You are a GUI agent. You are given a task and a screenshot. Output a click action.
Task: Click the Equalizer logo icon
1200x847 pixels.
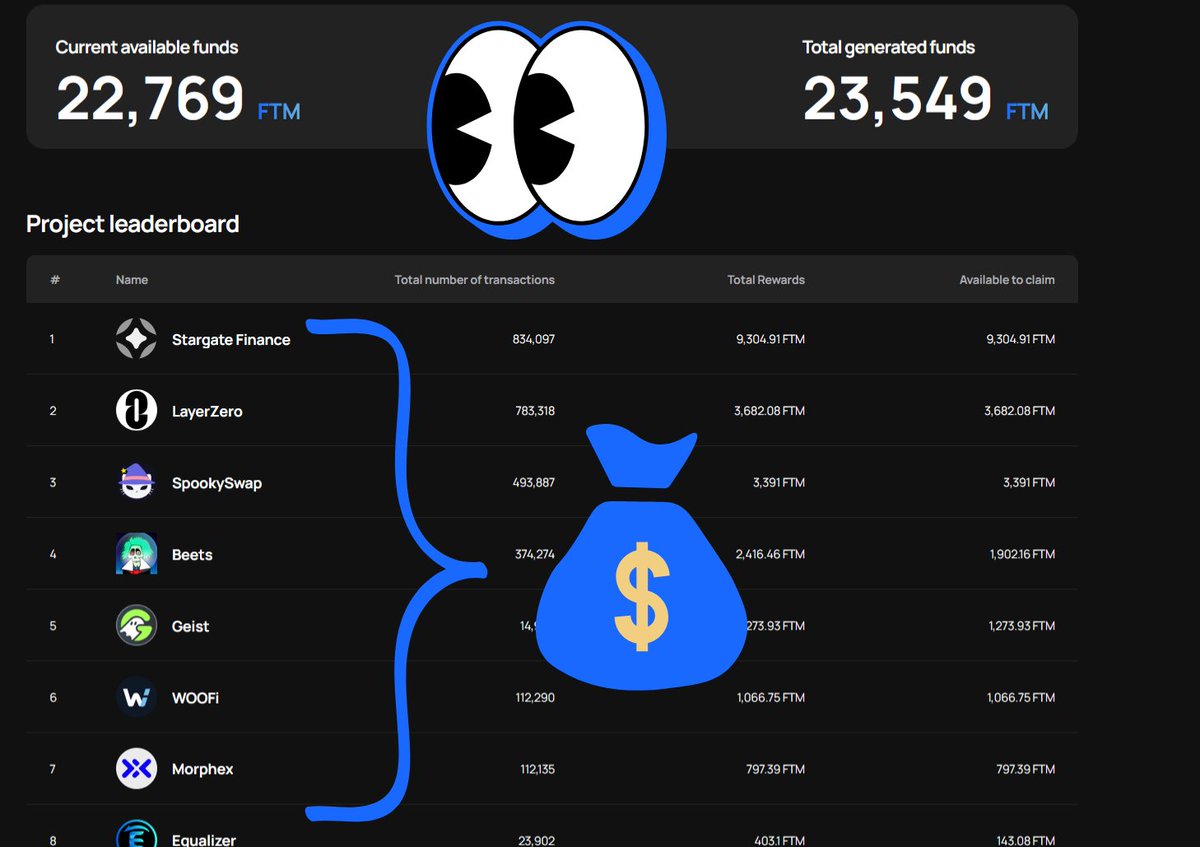click(136, 835)
